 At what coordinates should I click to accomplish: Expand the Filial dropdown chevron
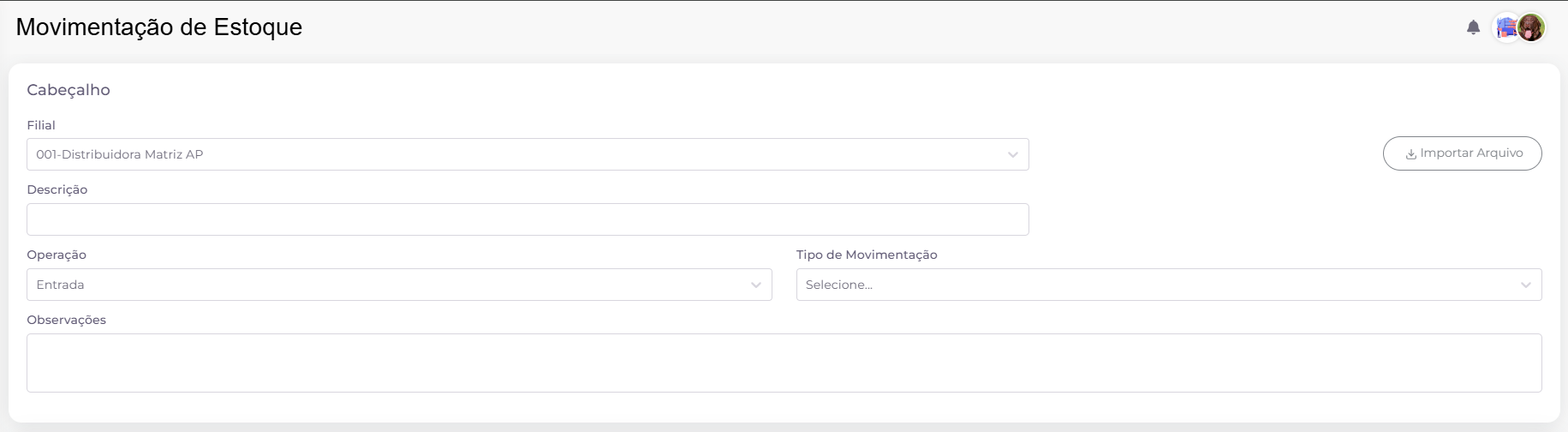coord(1012,155)
